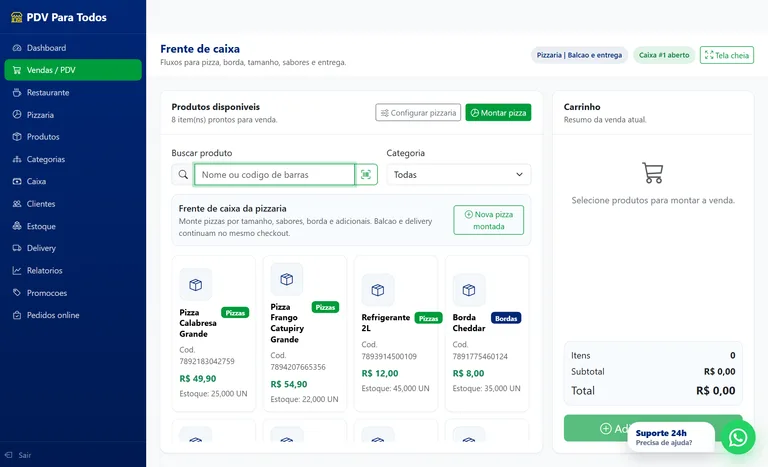This screenshot has height=467, width=768.
Task: Open WhatsApp support chat icon
Action: 738,437
